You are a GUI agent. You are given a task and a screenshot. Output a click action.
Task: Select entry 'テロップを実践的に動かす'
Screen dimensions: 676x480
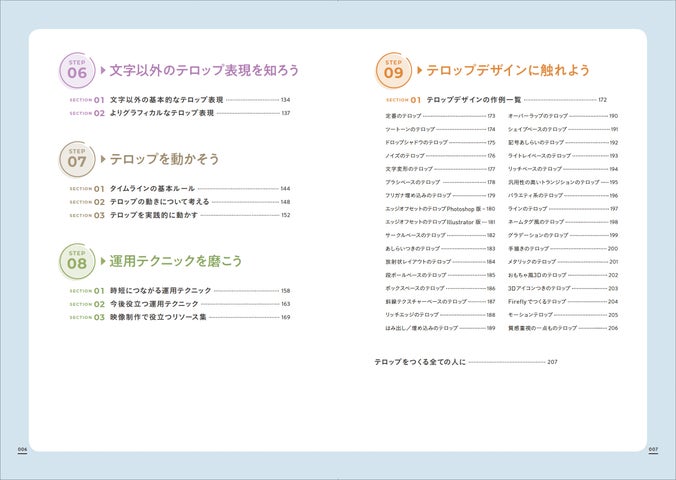(153, 215)
